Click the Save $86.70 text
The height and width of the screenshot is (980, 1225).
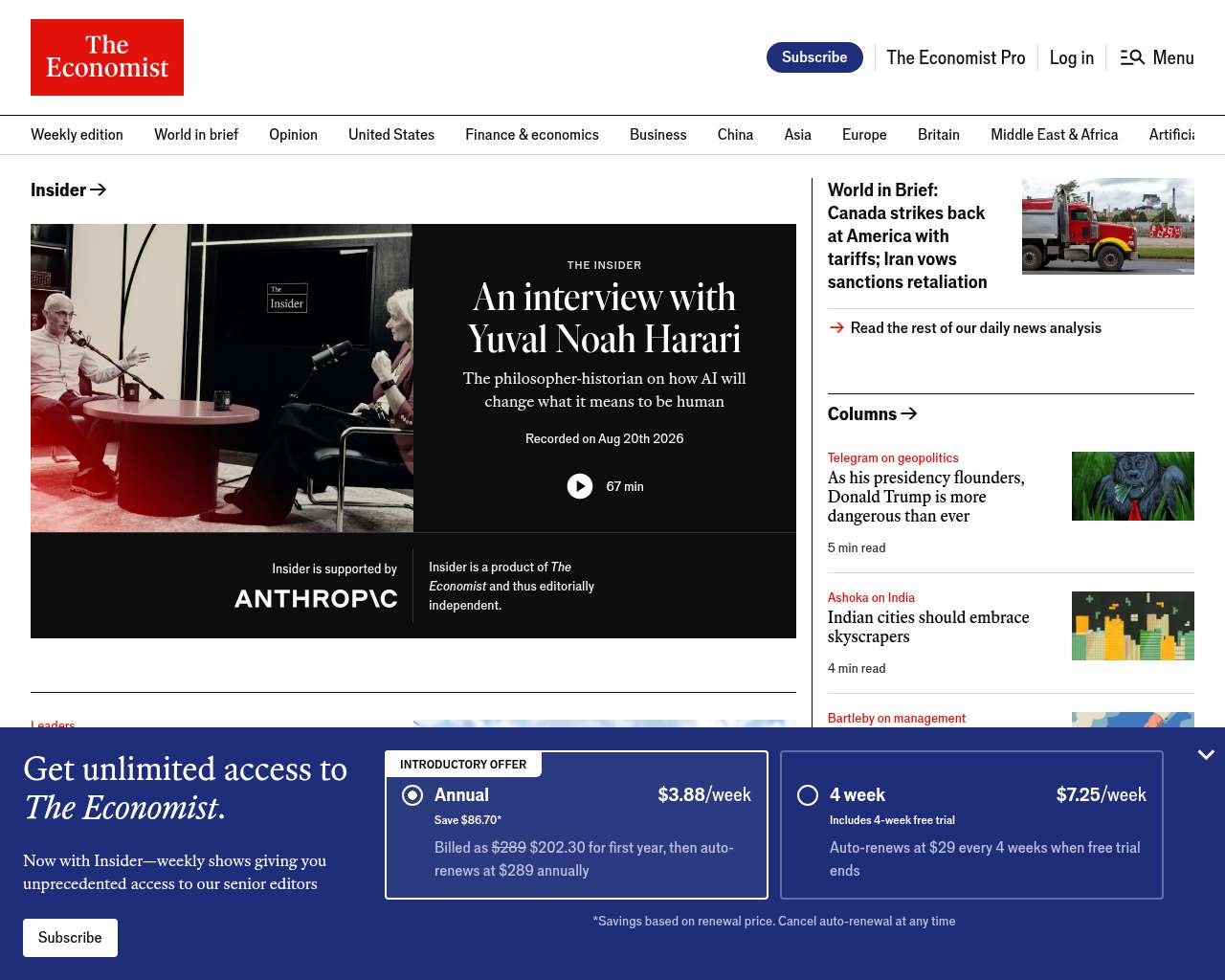[x=468, y=820]
